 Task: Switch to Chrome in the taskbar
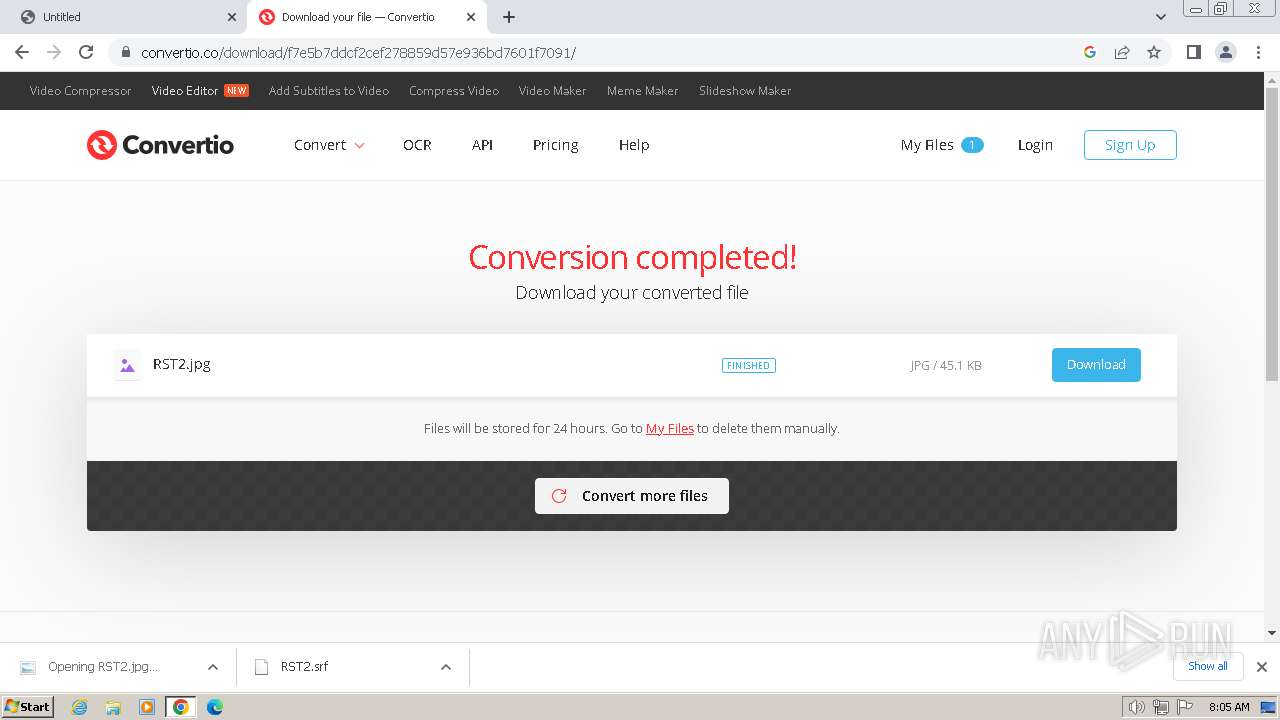(x=180, y=707)
